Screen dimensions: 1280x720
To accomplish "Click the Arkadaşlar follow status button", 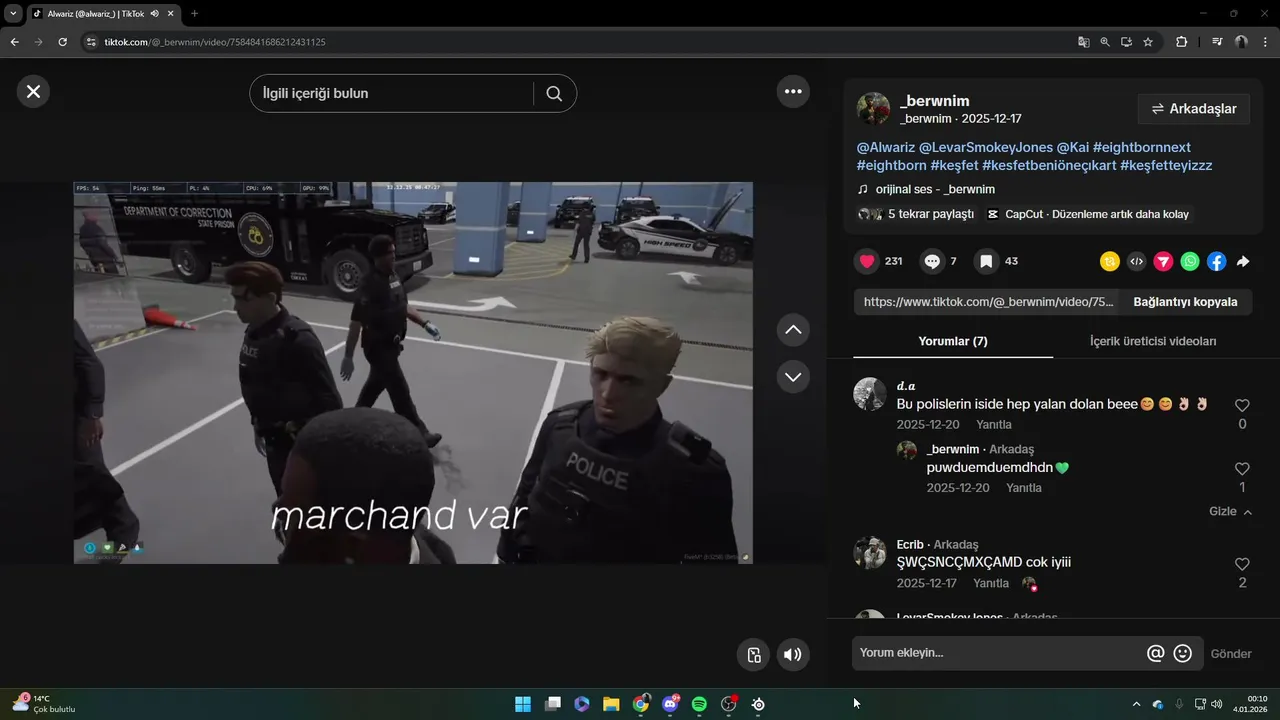I will click(1194, 109).
